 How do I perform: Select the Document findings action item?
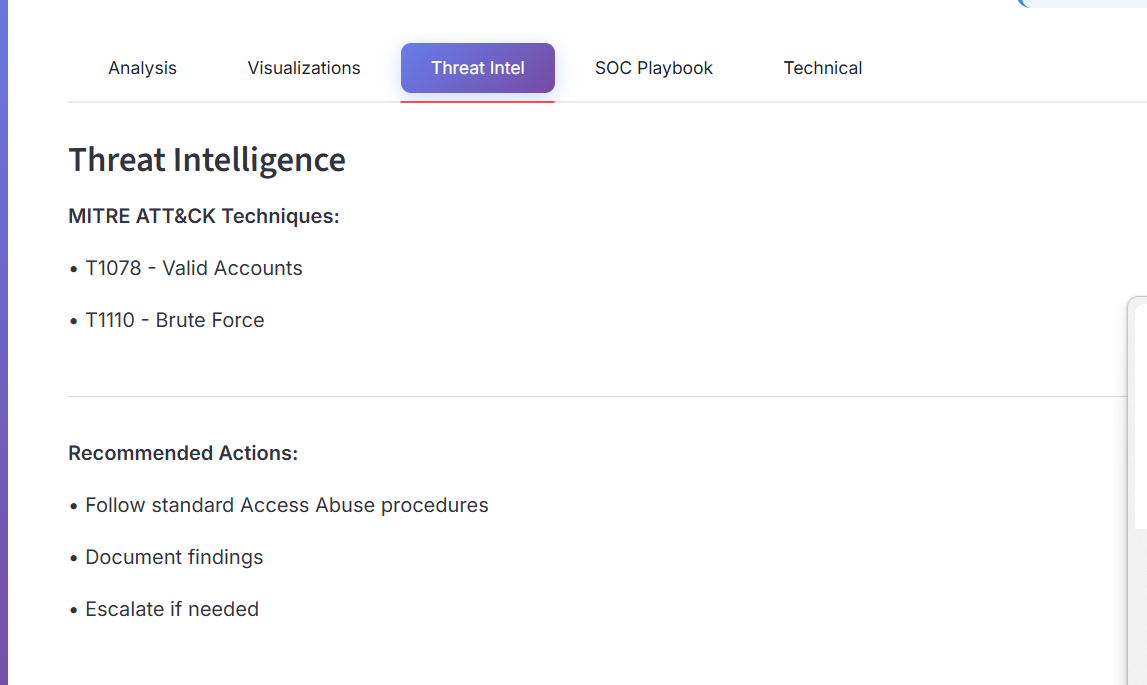174,557
